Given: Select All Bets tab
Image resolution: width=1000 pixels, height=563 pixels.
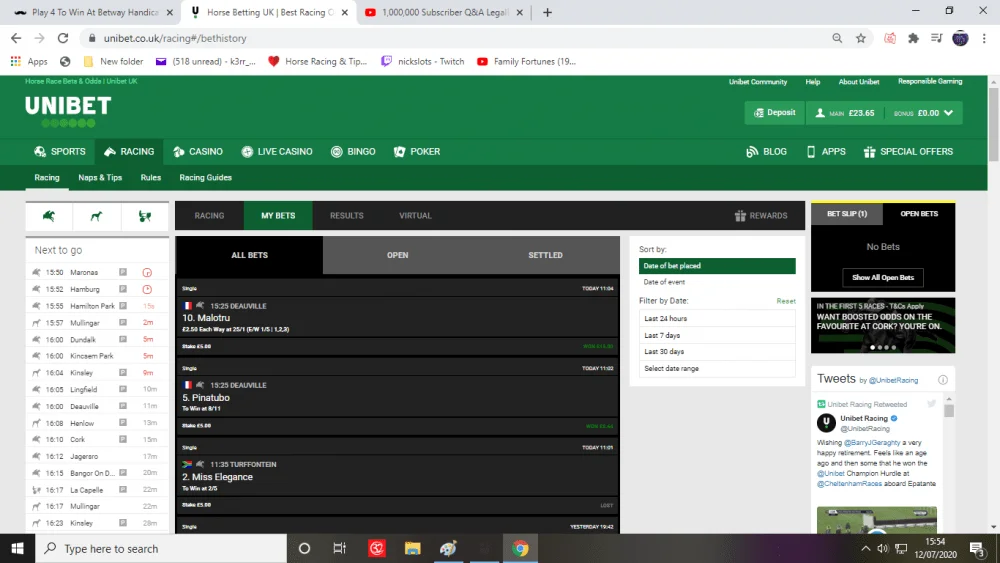Looking at the screenshot, I should [249, 255].
